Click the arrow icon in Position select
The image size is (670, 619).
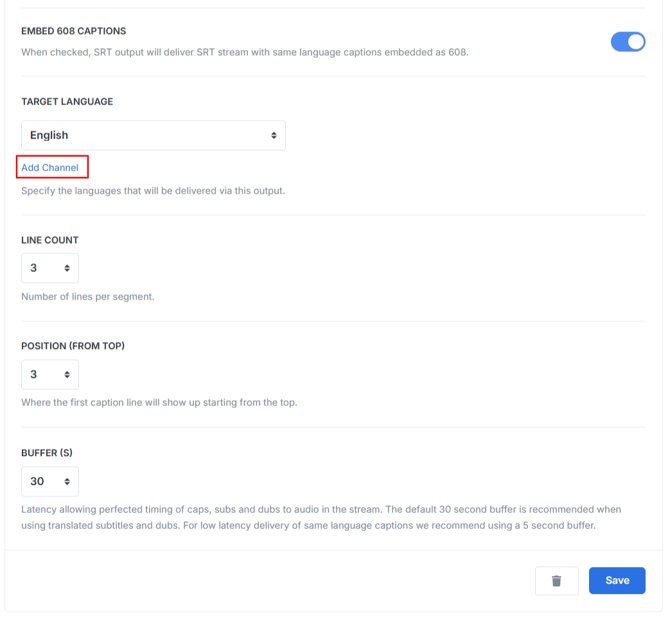[x=67, y=374]
